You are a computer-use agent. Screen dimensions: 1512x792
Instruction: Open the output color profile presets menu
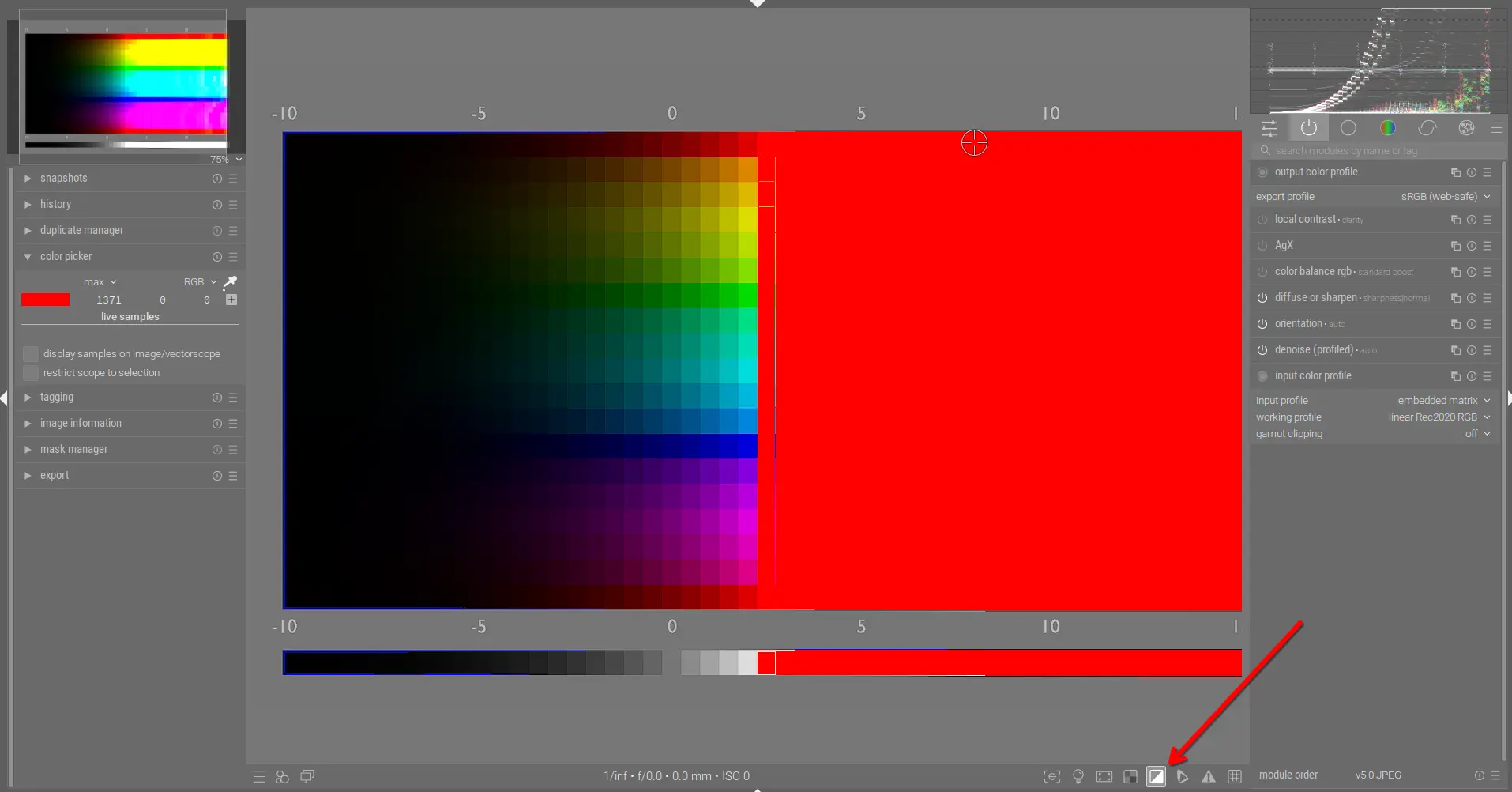[1488, 172]
